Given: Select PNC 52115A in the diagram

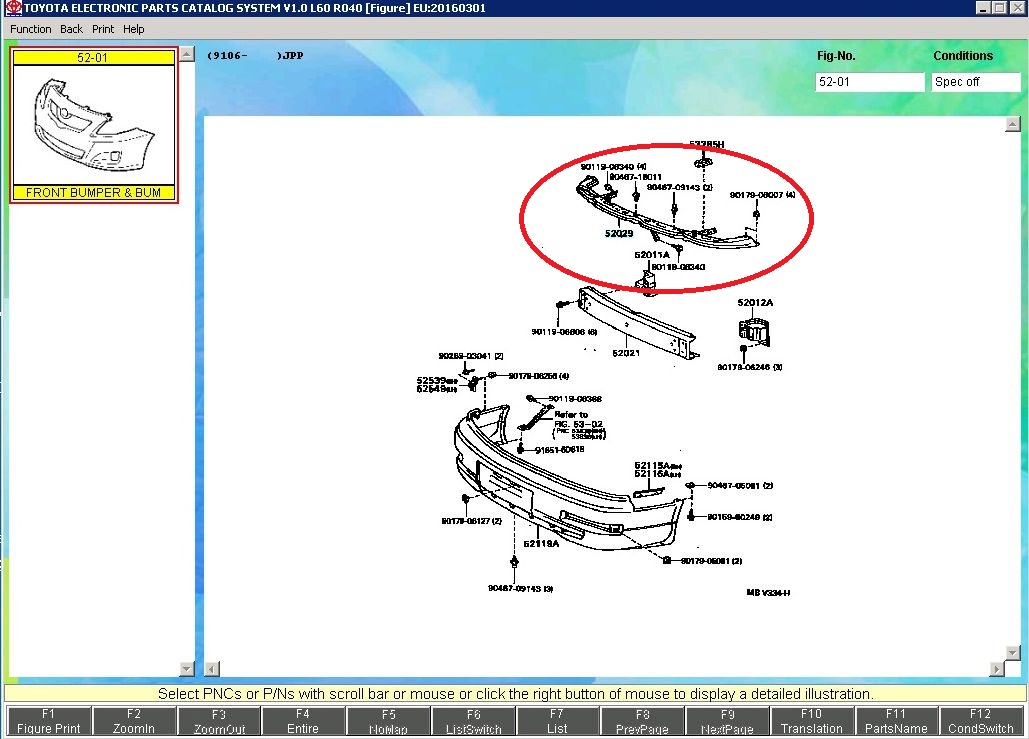Looking at the screenshot, I should tap(658, 465).
